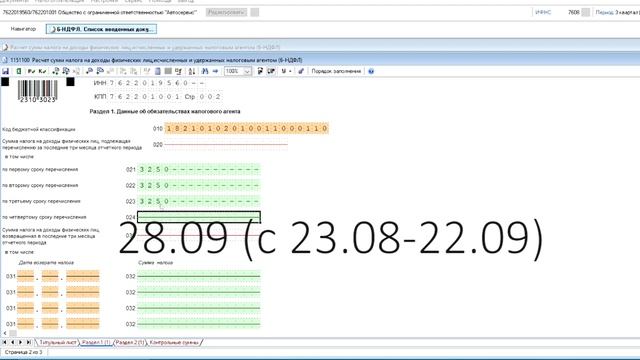
Task: Click the ИФНС code 7608
Action: [x=573, y=12]
